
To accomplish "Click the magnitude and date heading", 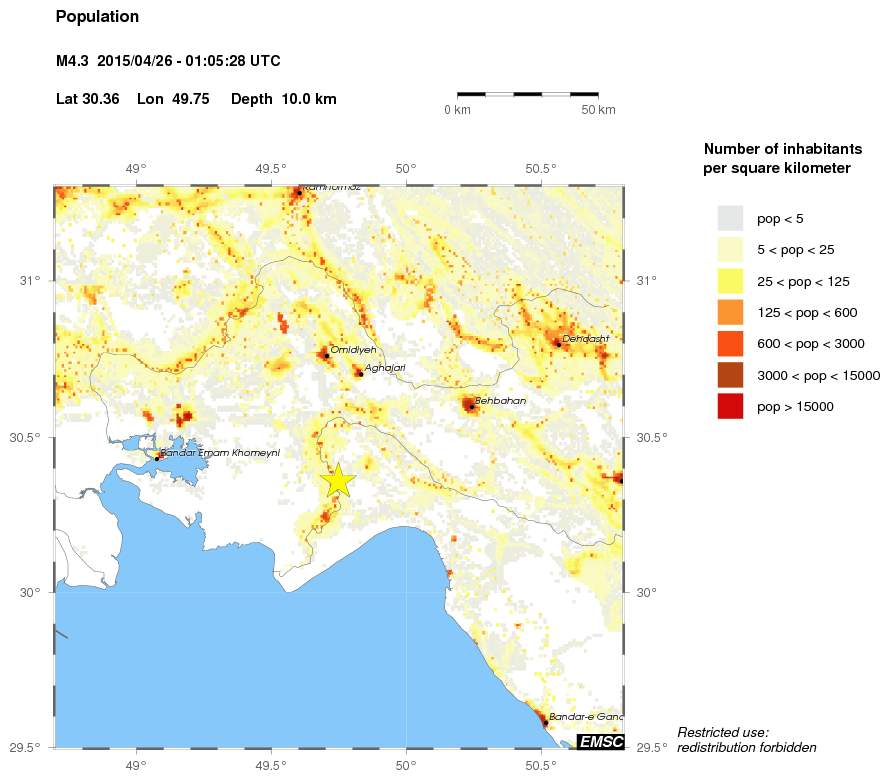I will [168, 62].
